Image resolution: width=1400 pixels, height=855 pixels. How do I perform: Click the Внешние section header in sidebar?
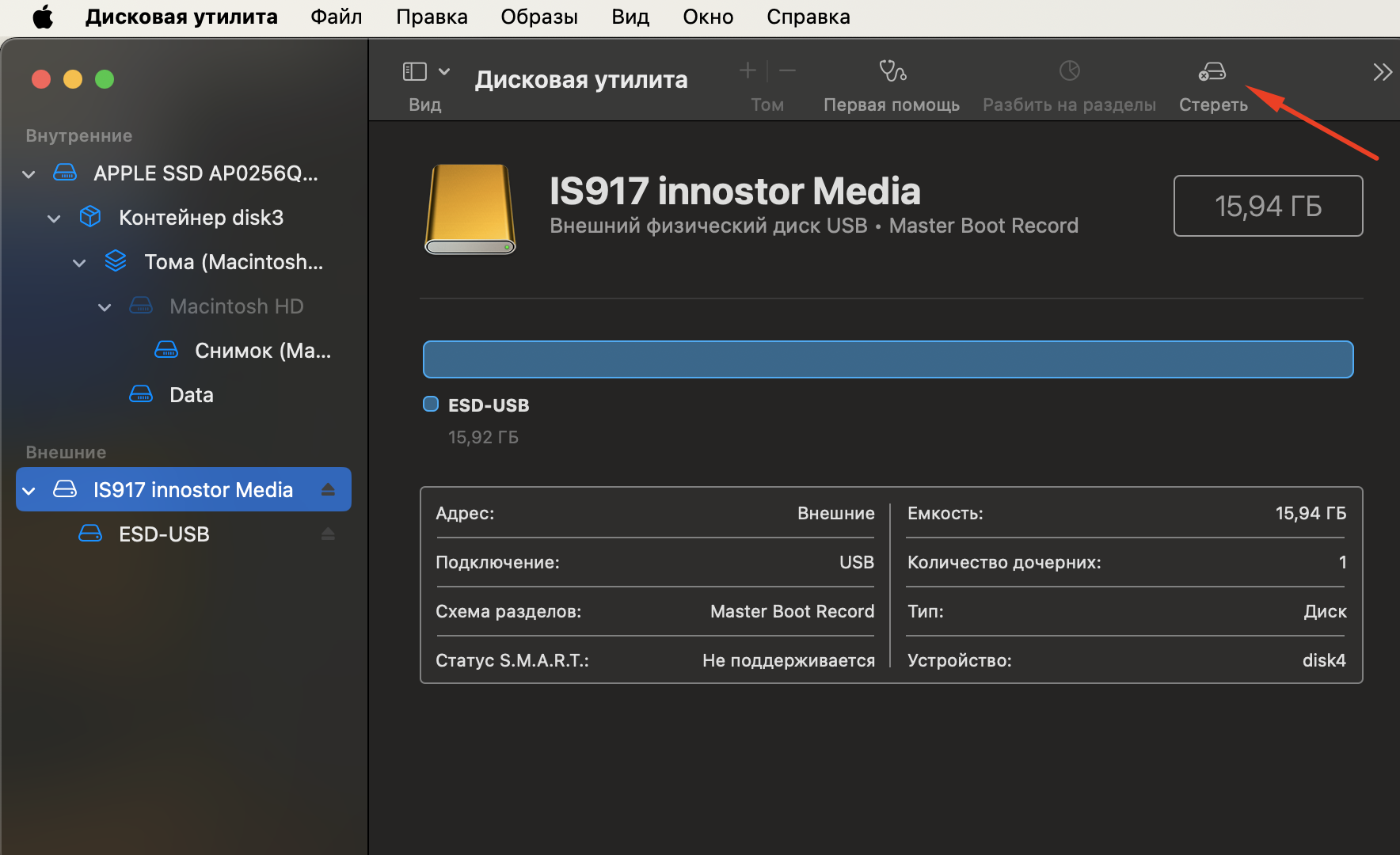point(66,452)
